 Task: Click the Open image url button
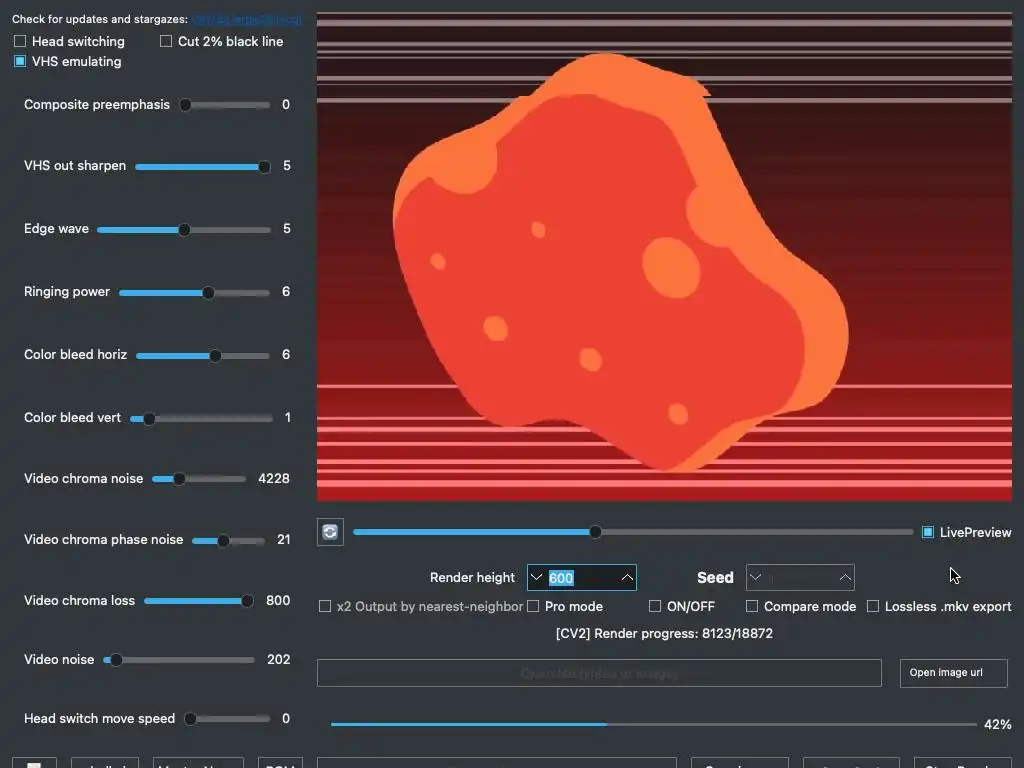953,673
